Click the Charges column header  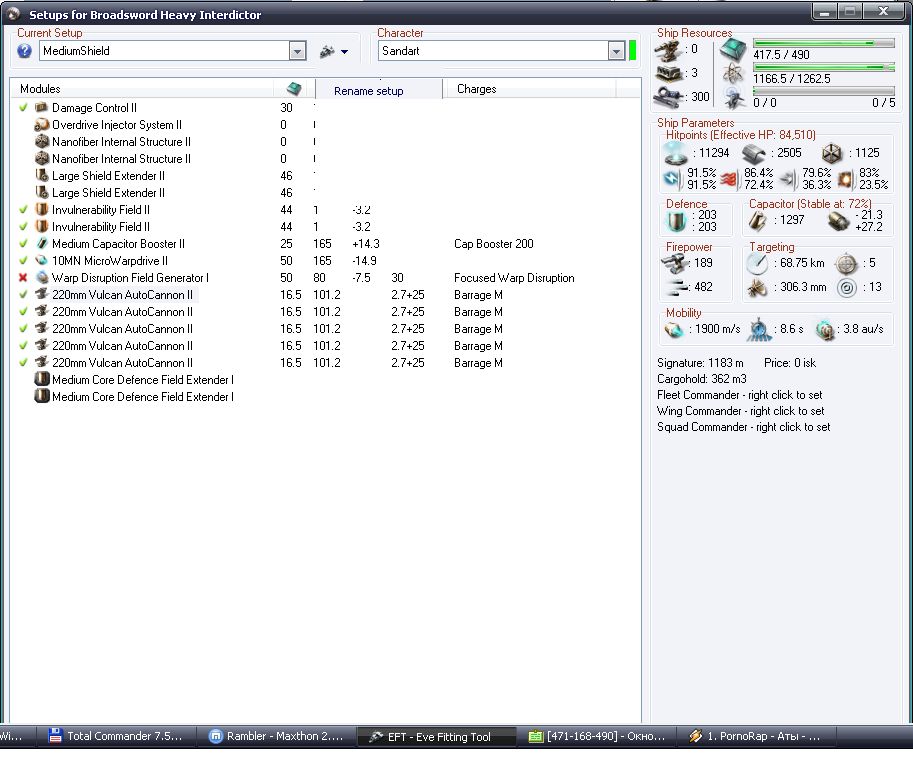tap(529, 89)
